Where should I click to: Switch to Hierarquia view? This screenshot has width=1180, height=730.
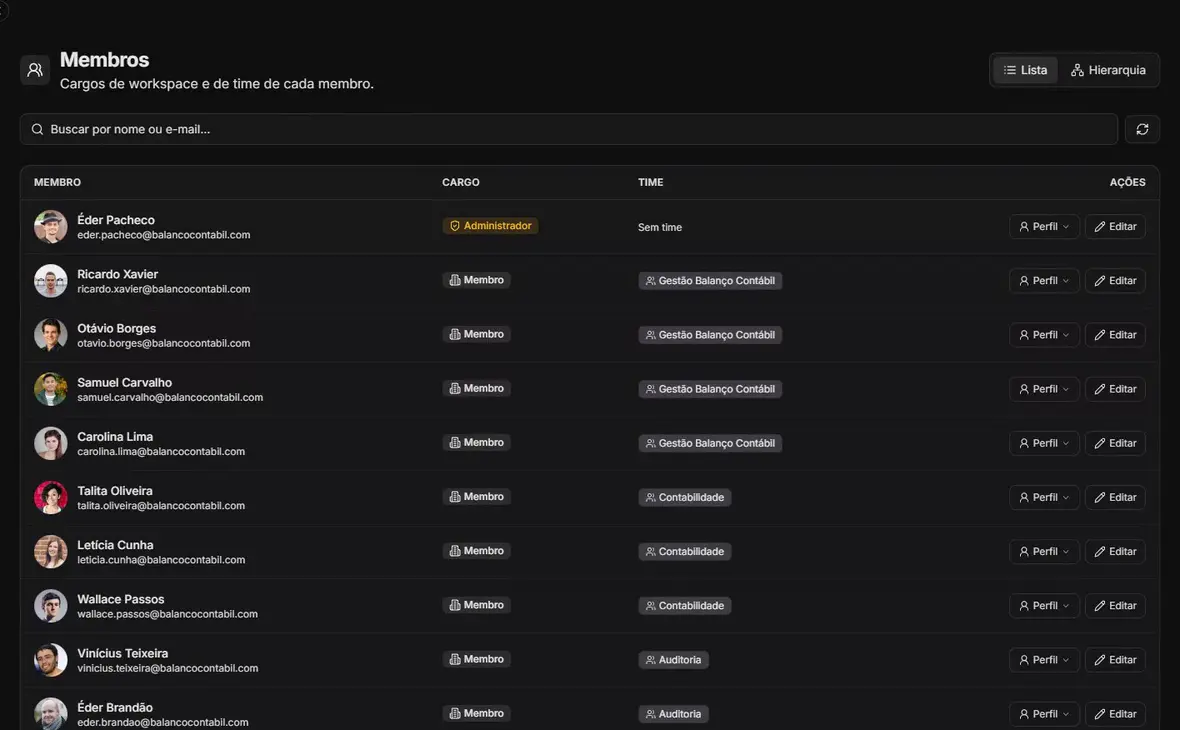(x=1108, y=70)
